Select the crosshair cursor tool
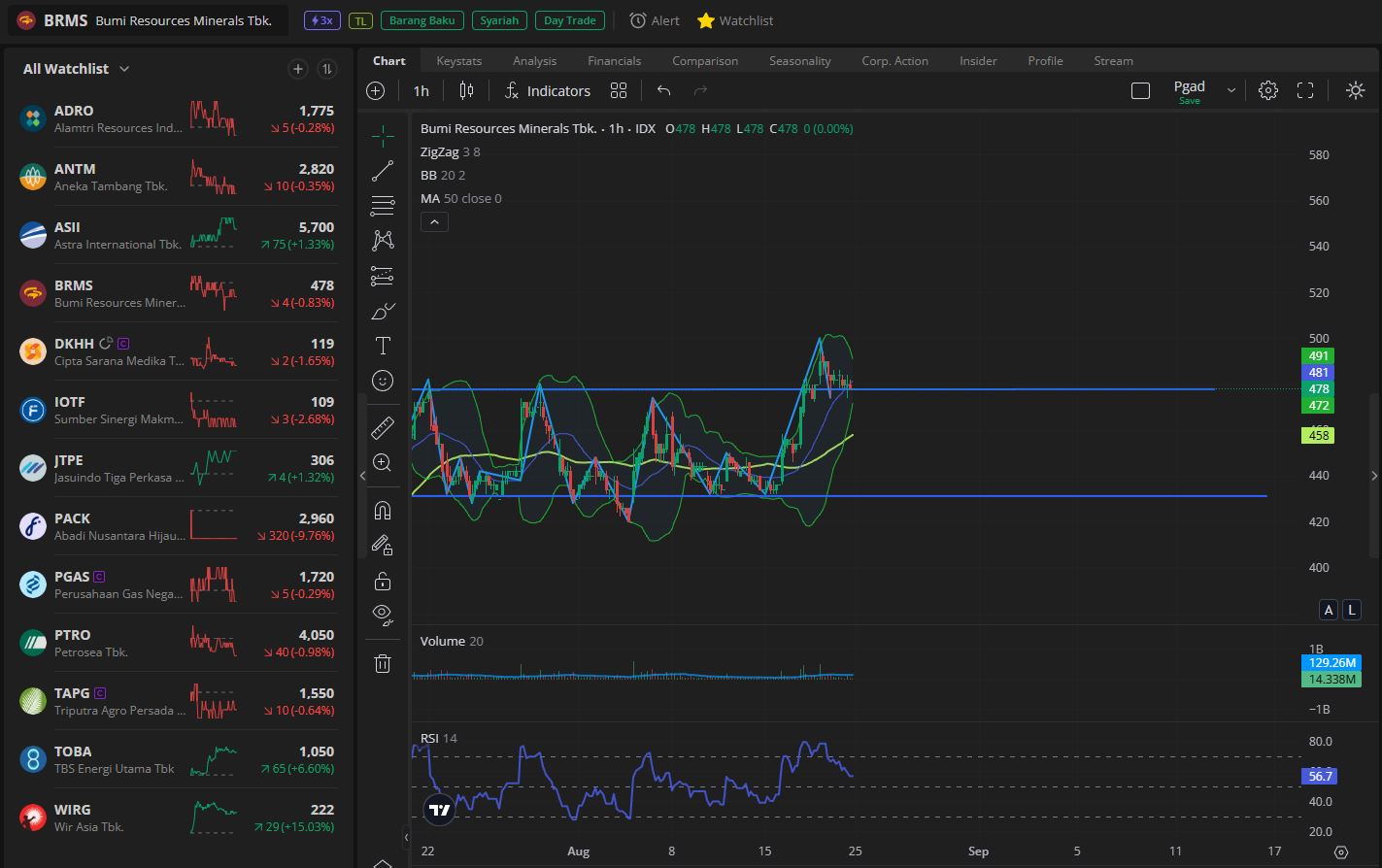This screenshot has width=1382, height=868. (x=383, y=137)
